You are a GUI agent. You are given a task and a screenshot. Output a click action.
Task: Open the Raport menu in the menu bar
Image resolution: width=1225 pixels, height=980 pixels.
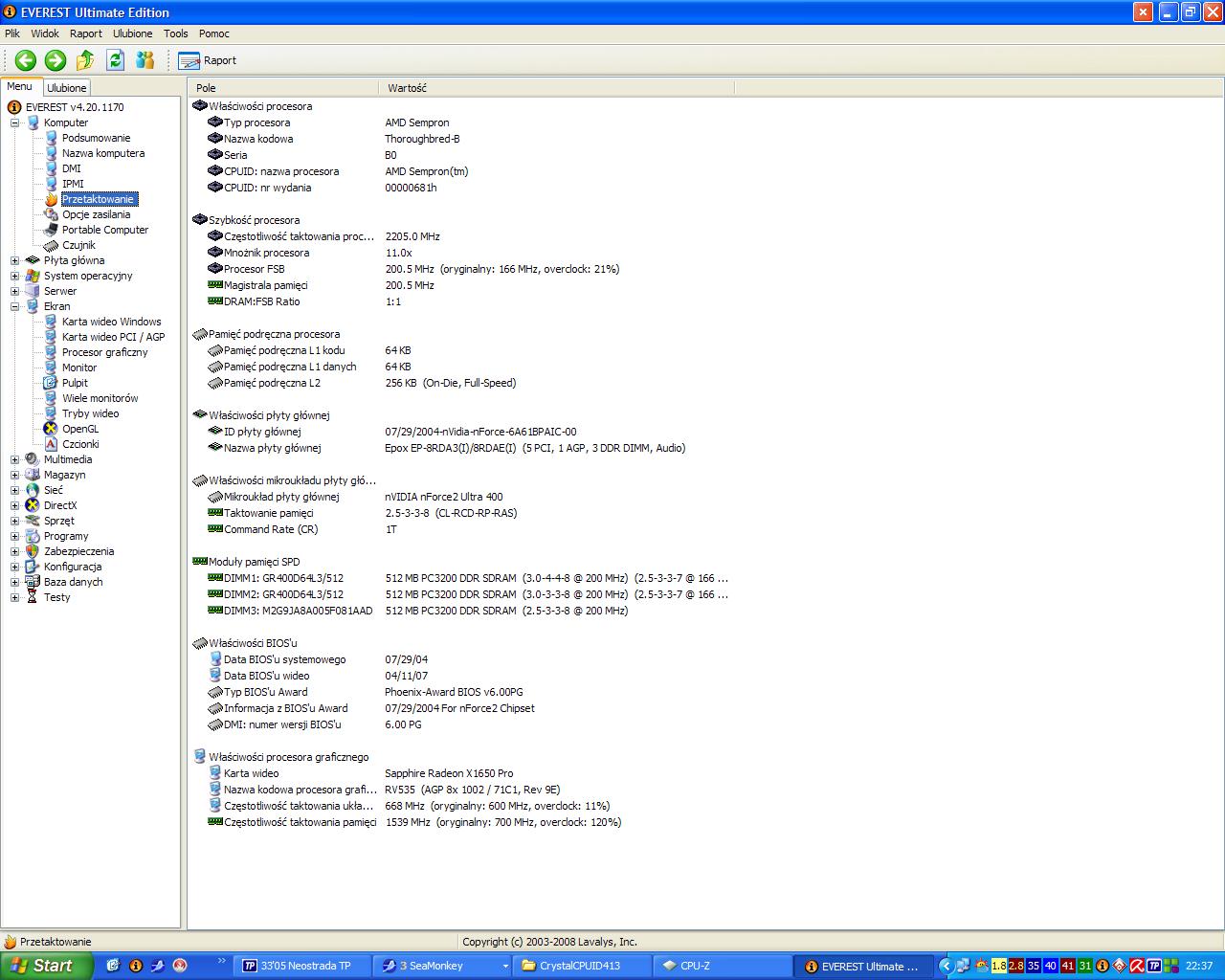[x=86, y=33]
